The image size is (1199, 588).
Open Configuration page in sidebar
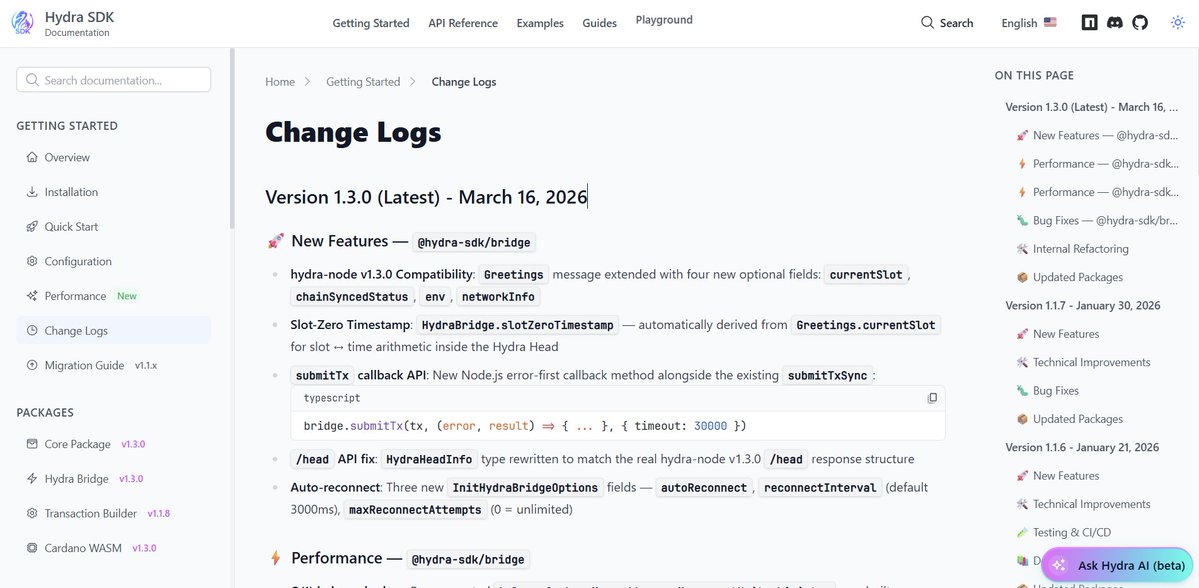tap(113, 262)
